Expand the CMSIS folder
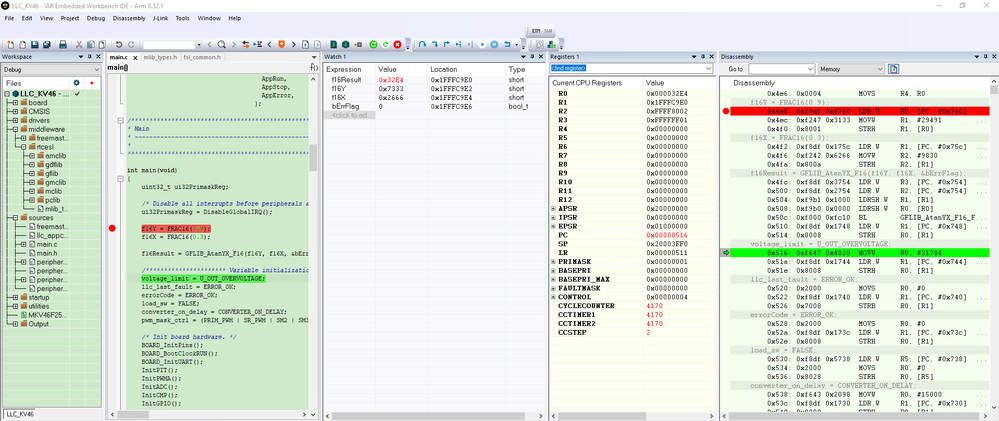Viewport: 999px width, 421px height. pos(15,111)
